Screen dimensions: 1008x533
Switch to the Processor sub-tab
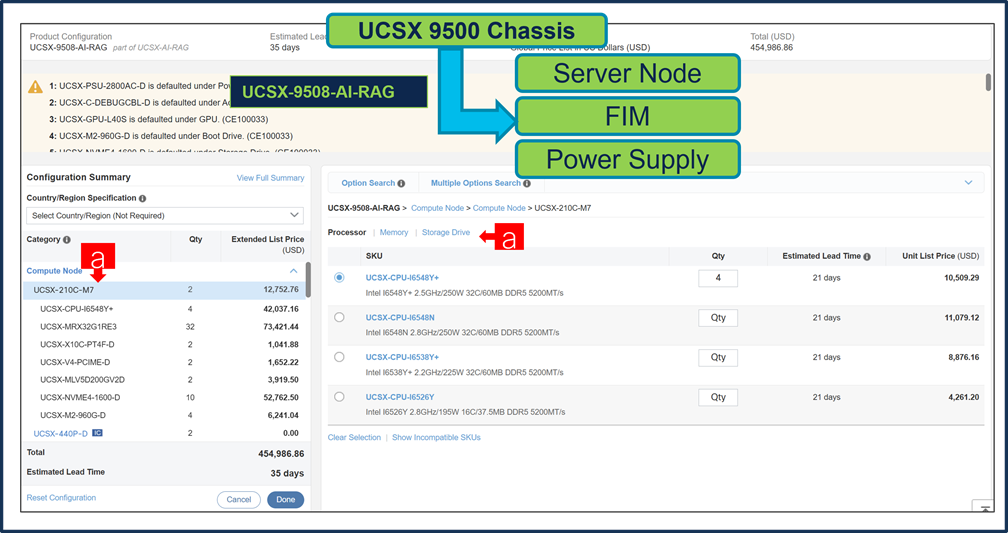point(347,233)
